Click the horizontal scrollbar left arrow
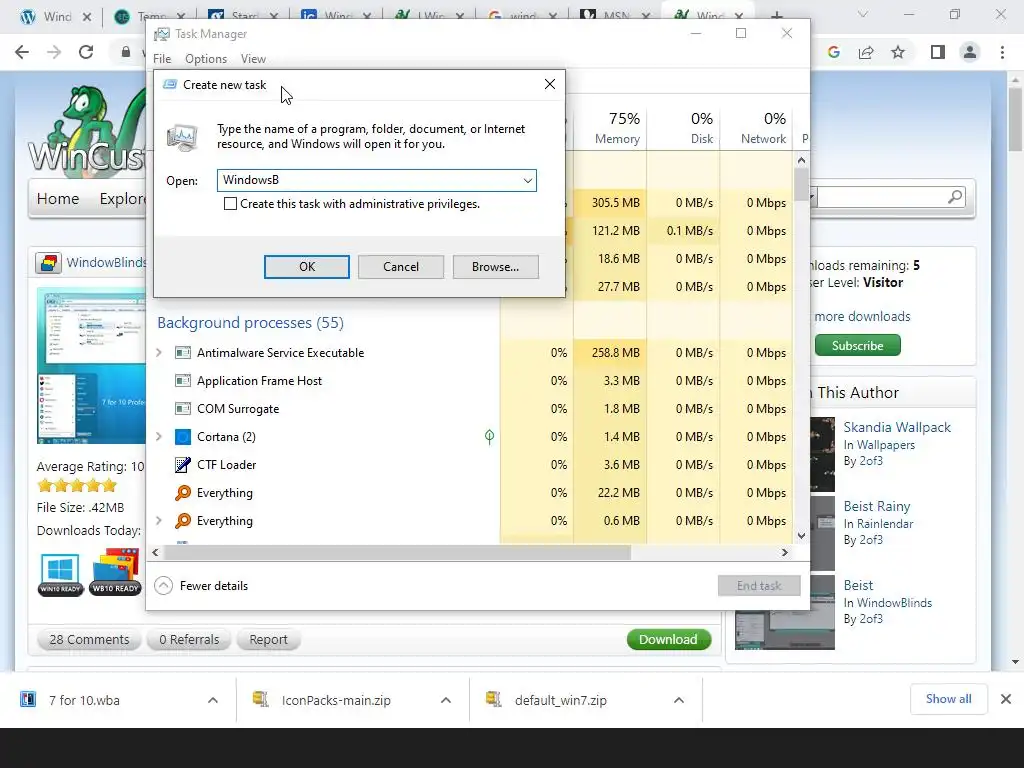The image size is (1024, 768). (155, 552)
